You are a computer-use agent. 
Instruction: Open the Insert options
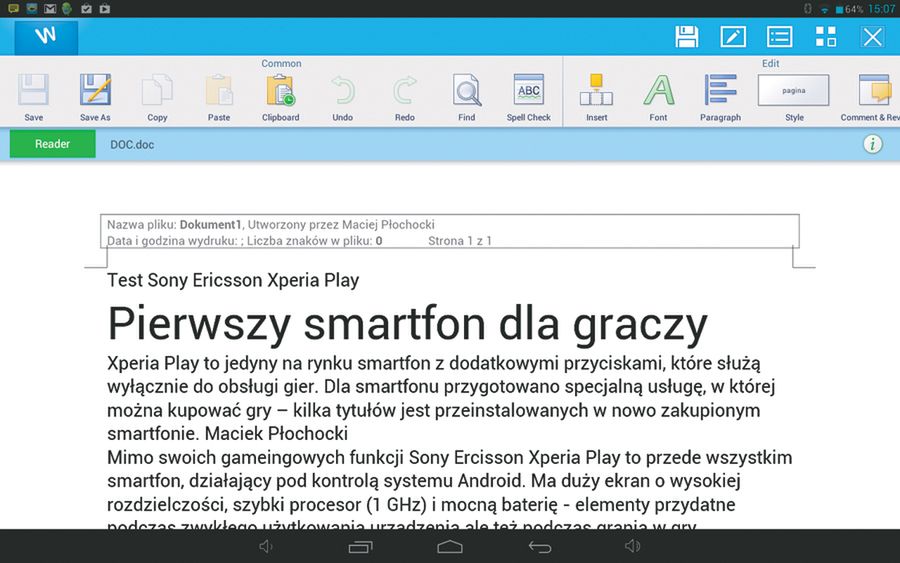[596, 98]
